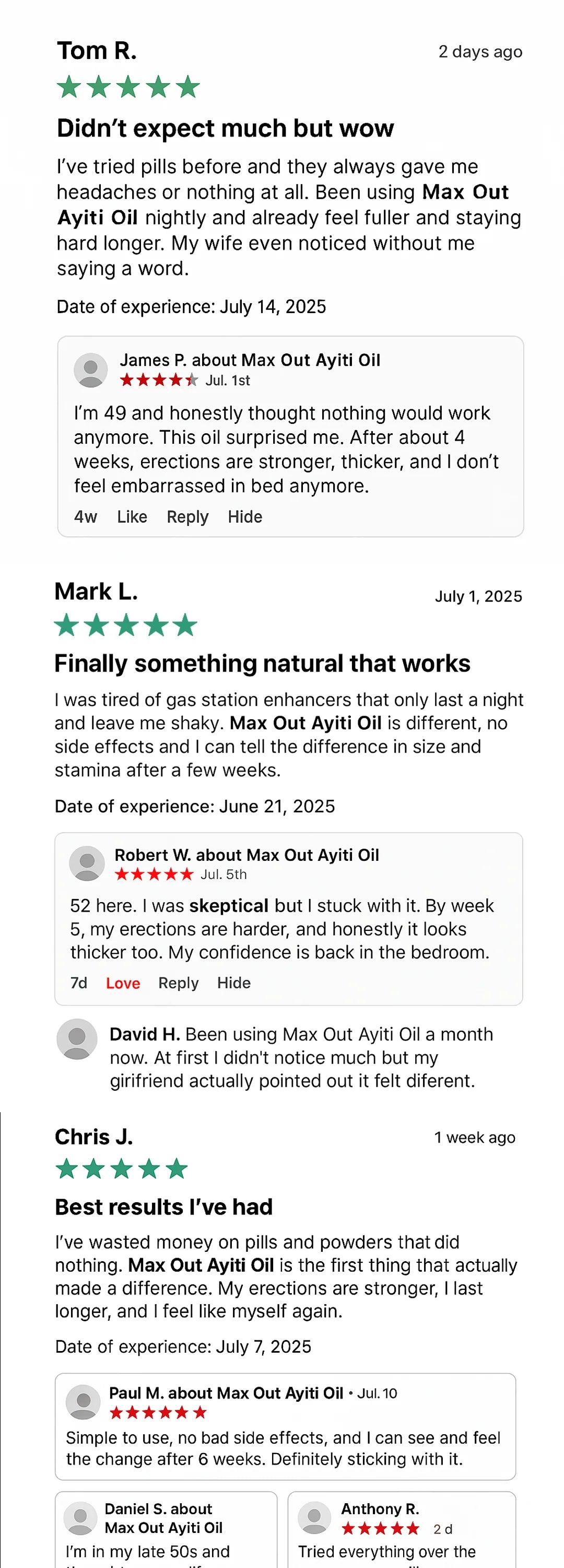The height and width of the screenshot is (1568, 564).
Task: Reply to Robert W.'s comment
Action: tap(178, 983)
